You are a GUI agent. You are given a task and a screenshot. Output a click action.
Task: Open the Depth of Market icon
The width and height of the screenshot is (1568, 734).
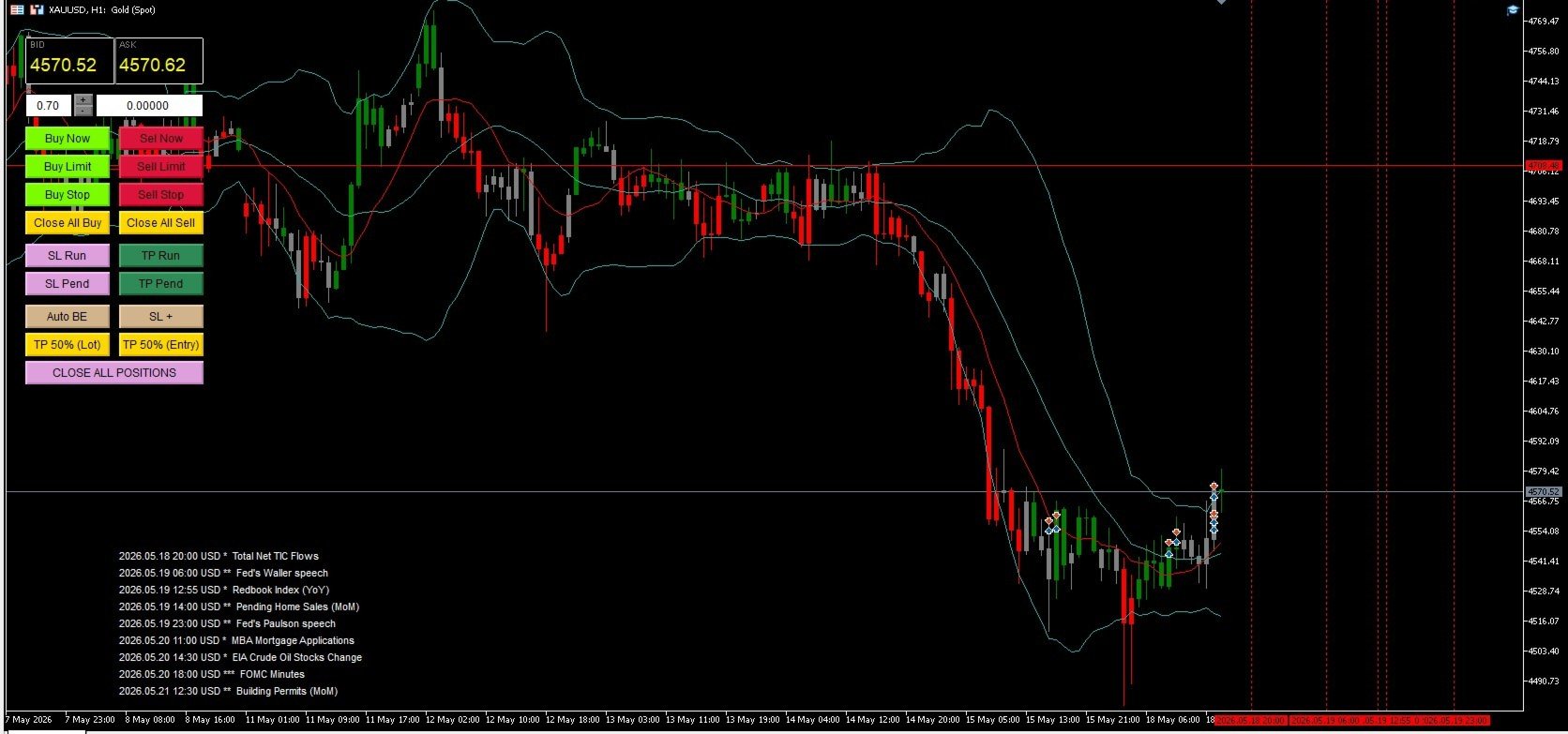[37, 9]
